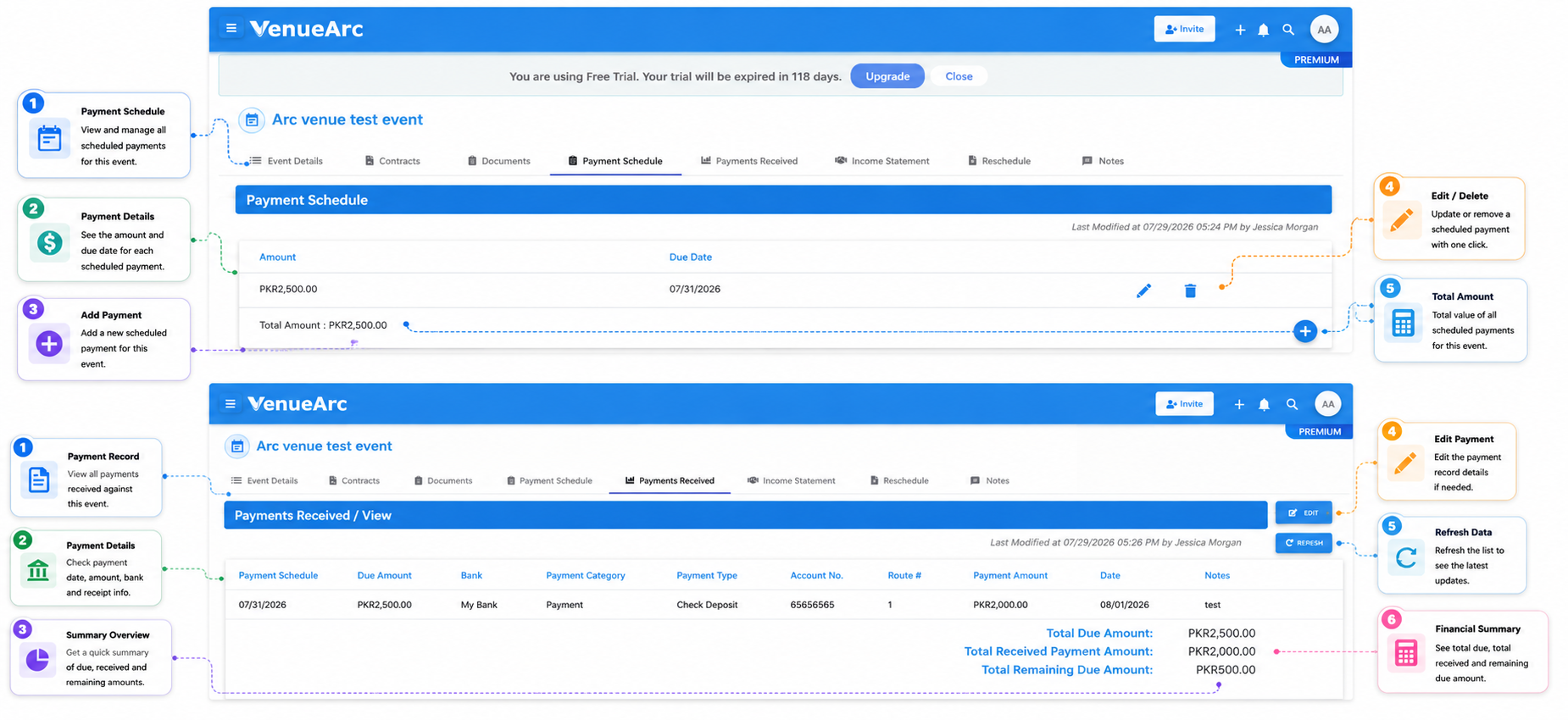Screen dimensions: 1568x720
Task: Click the PREMIUM badge in the bottom panel
Action: (1320, 431)
